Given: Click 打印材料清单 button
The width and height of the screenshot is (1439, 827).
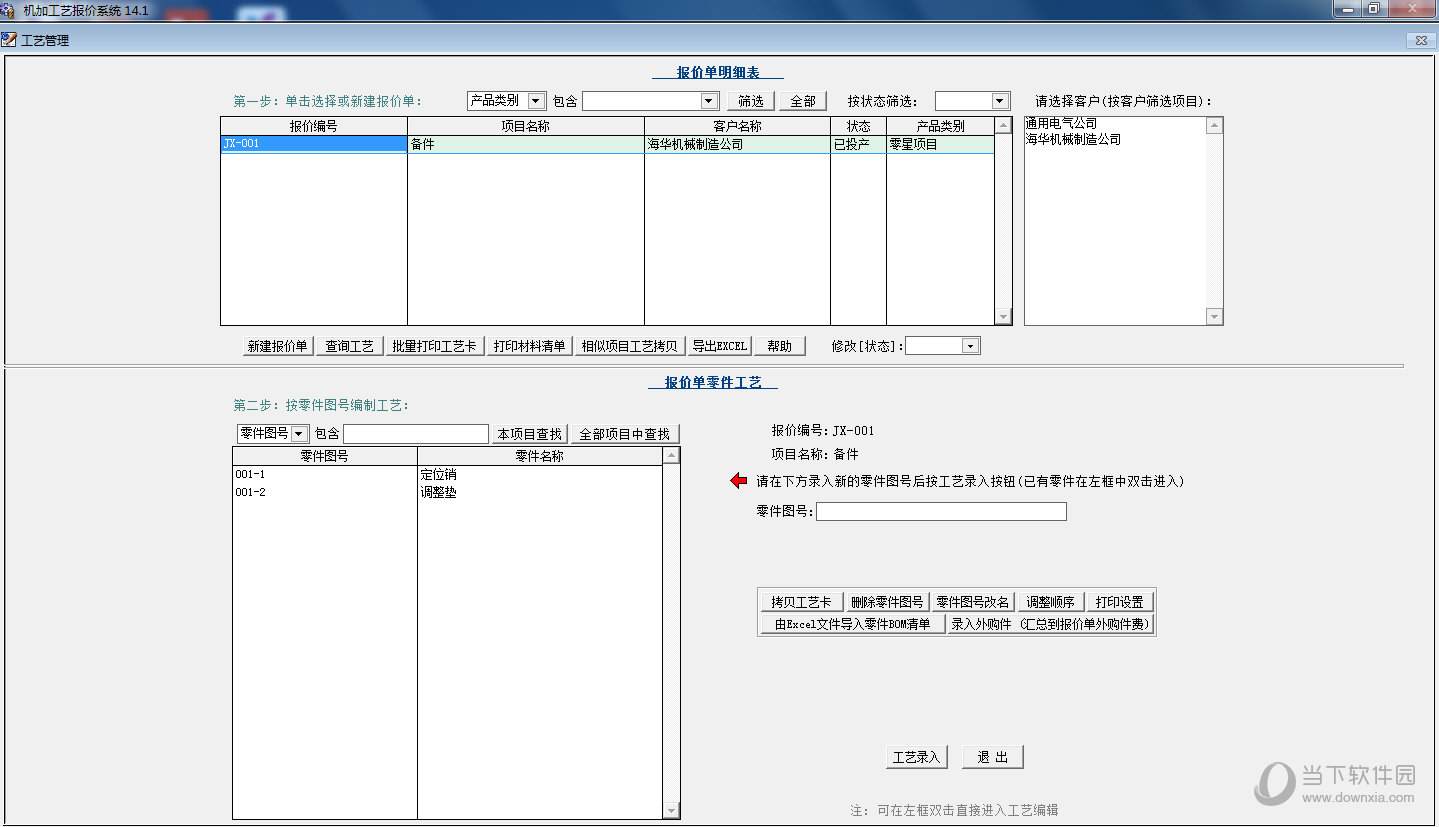Looking at the screenshot, I should 529,346.
